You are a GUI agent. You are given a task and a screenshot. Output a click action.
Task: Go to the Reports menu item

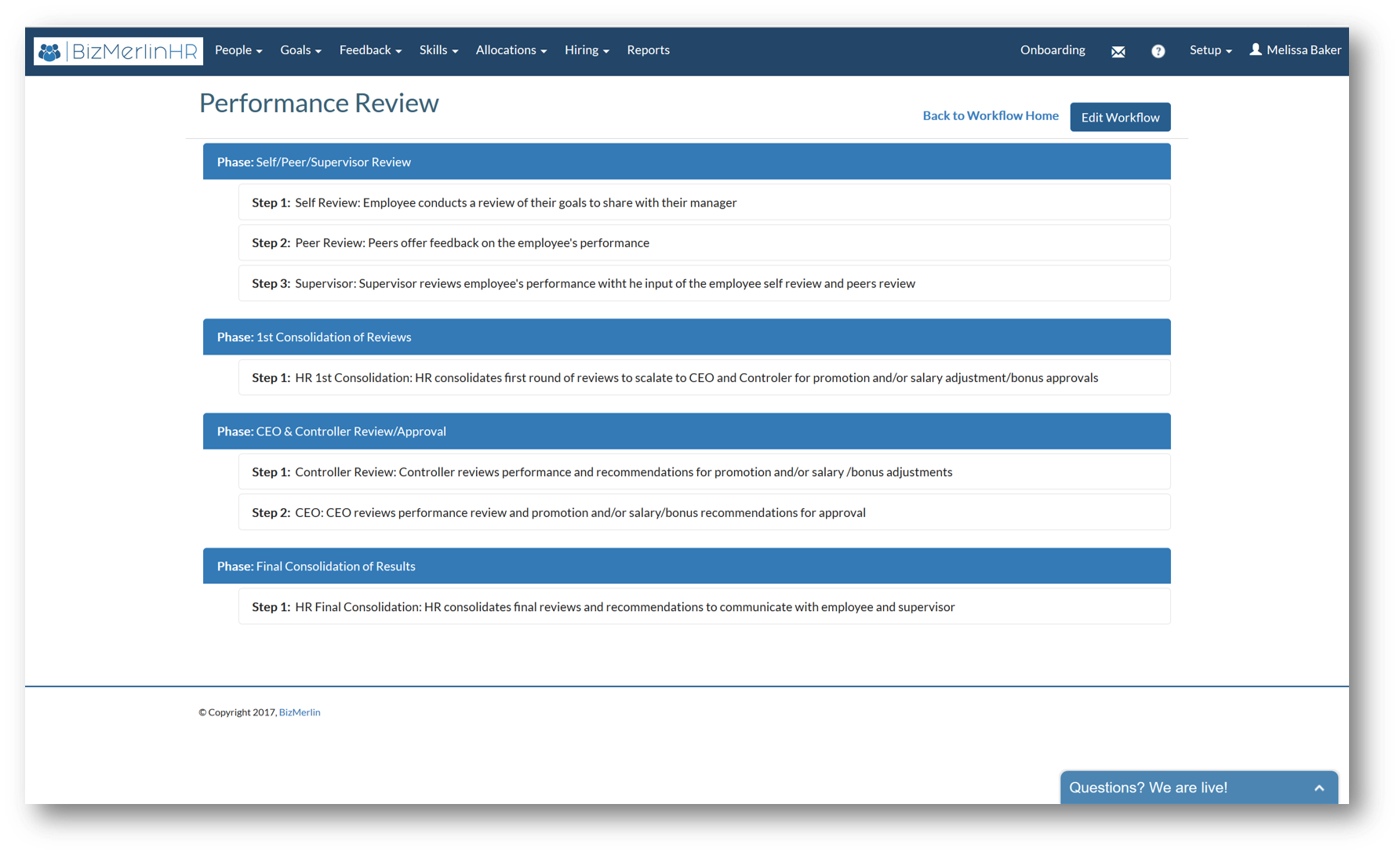648,50
